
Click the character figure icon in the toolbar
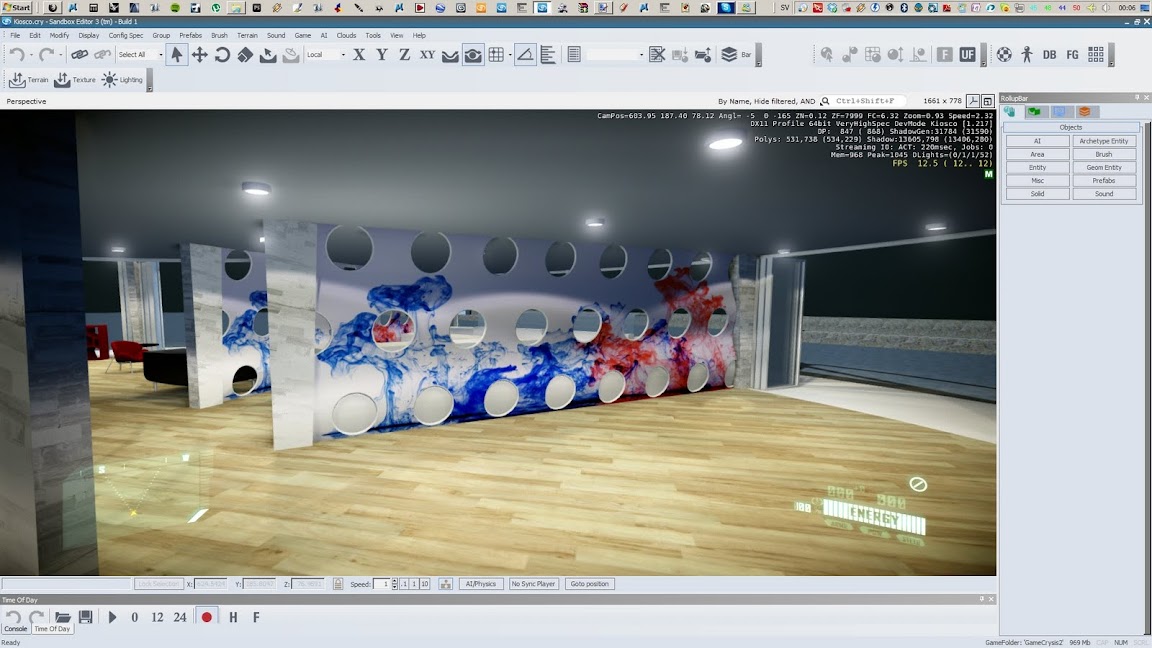click(1026, 54)
